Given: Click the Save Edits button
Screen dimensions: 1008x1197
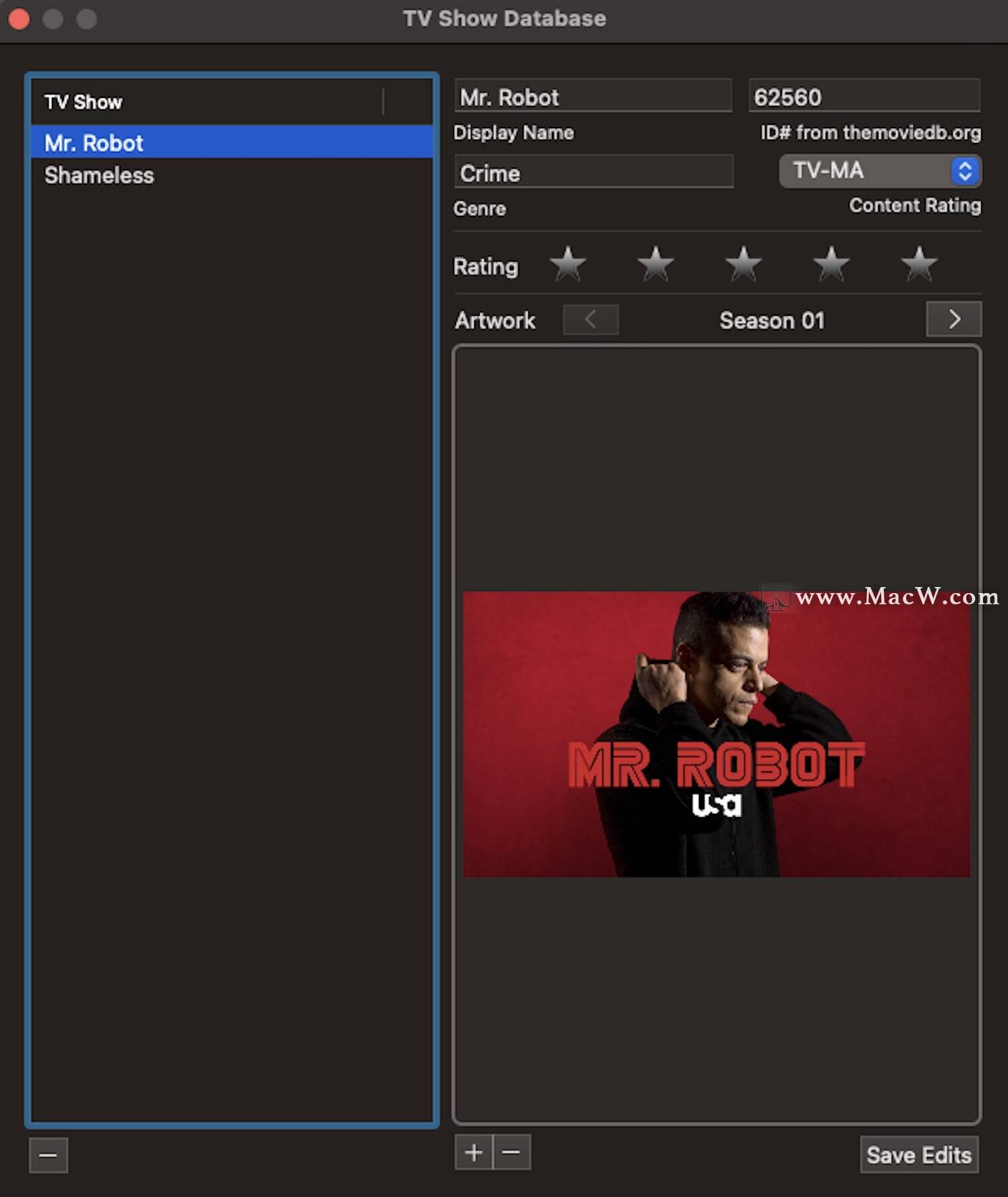Looking at the screenshot, I should (x=919, y=1155).
